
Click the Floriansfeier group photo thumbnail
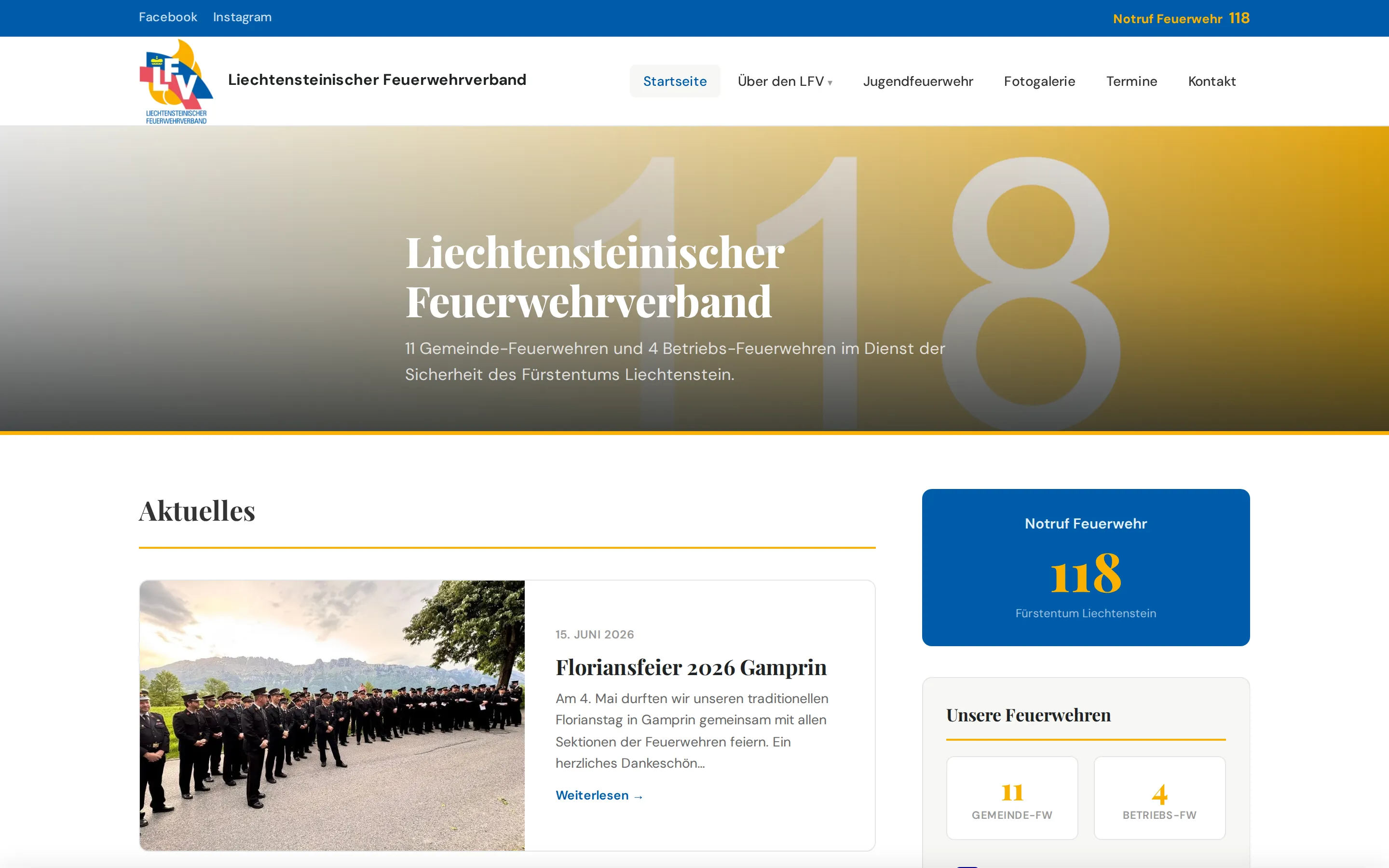(x=332, y=715)
